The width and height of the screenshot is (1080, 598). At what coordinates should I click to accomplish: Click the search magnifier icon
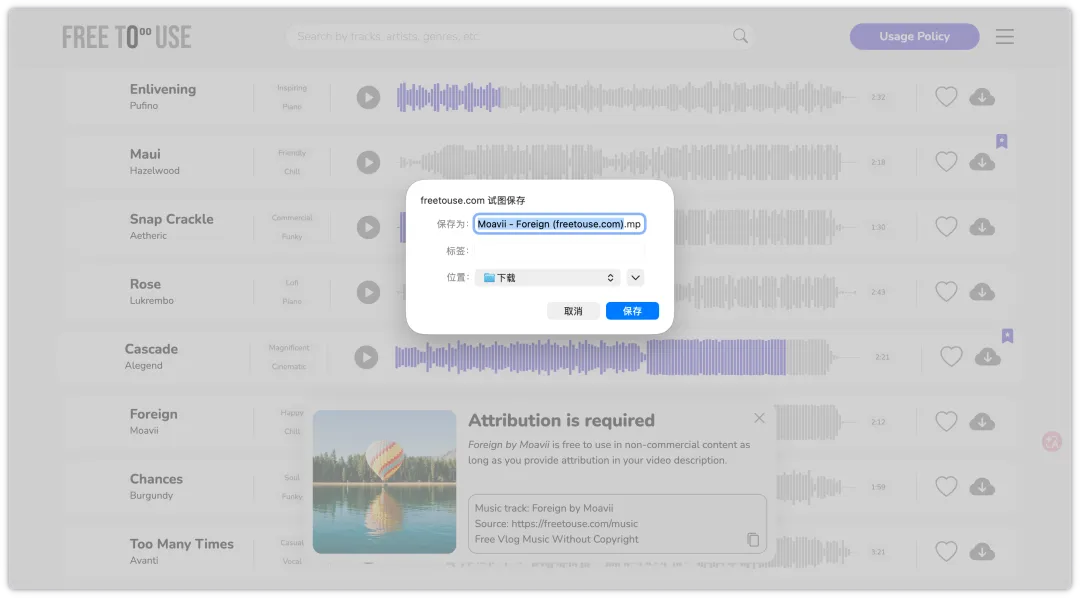[x=740, y=36]
